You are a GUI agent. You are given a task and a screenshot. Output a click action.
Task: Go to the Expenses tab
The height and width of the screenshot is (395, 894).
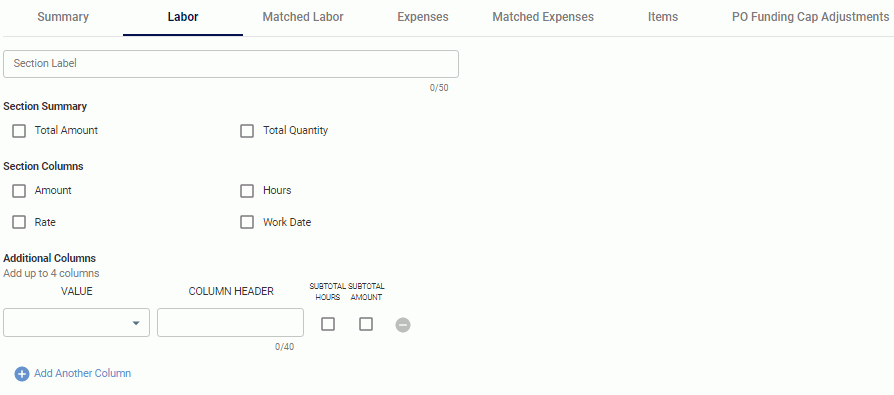tap(422, 17)
